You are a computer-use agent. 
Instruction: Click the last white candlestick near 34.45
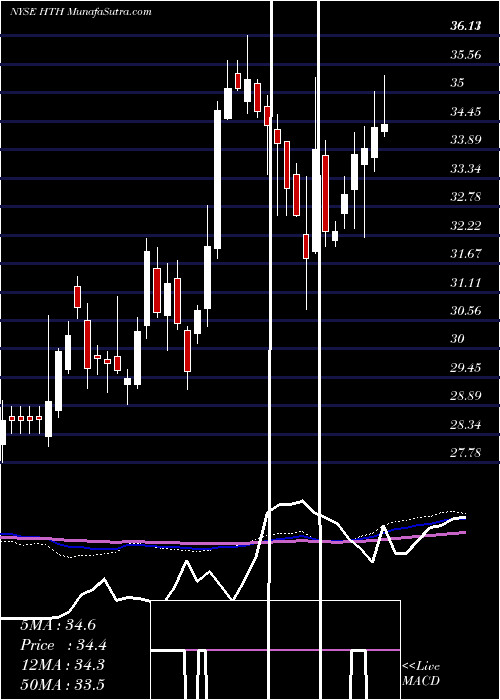384,128
